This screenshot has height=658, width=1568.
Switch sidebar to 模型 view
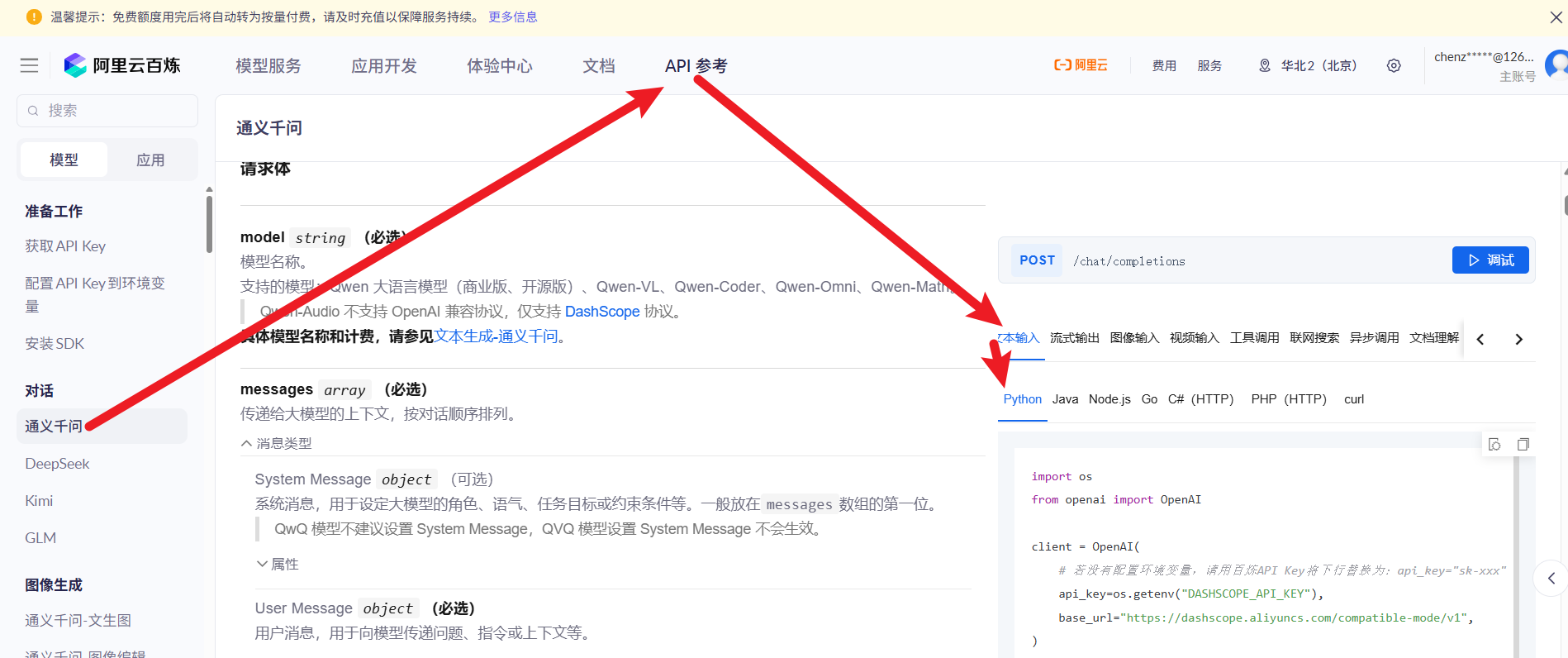(x=64, y=160)
